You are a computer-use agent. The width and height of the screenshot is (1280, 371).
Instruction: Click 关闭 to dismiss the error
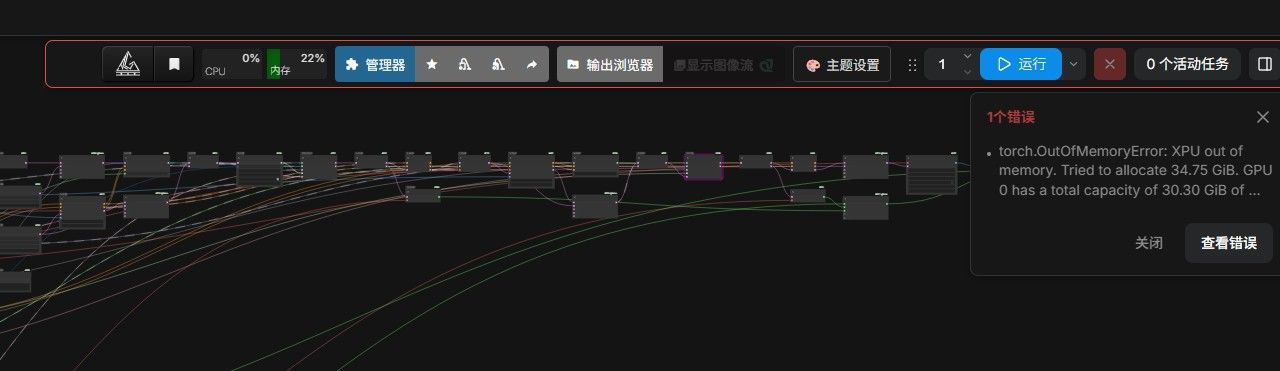(x=1149, y=243)
